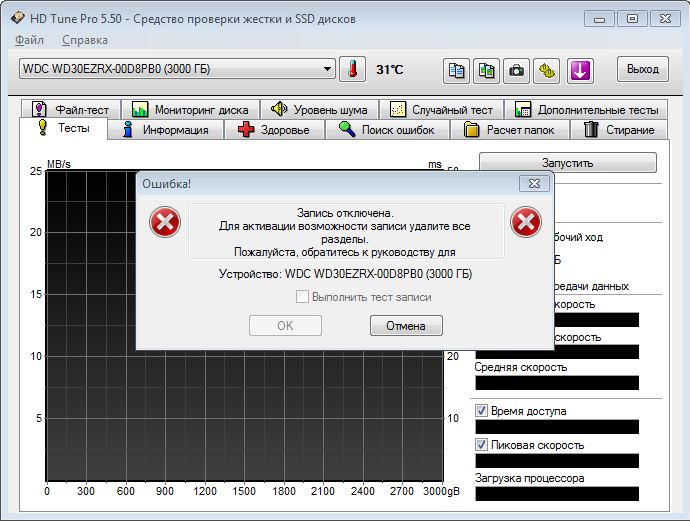This screenshot has height=521, width=690.
Task: Click the camera save screenshot icon
Action: click(516, 70)
